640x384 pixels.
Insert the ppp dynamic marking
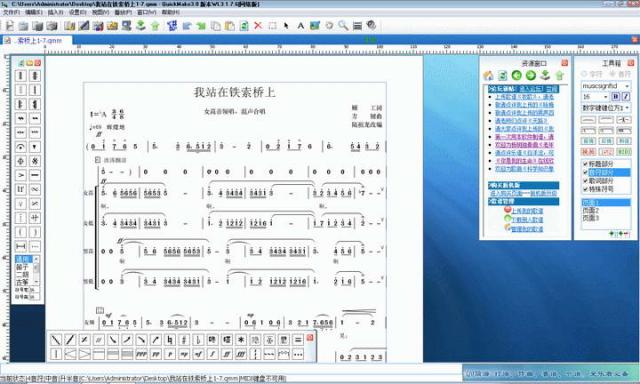point(141,354)
